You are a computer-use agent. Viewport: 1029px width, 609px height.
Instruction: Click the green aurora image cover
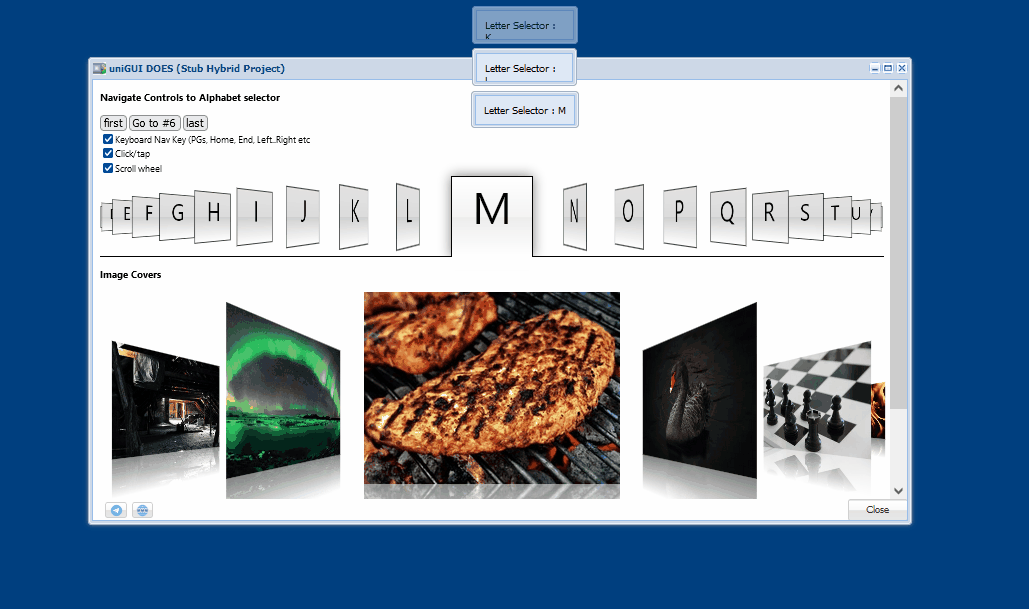point(283,390)
